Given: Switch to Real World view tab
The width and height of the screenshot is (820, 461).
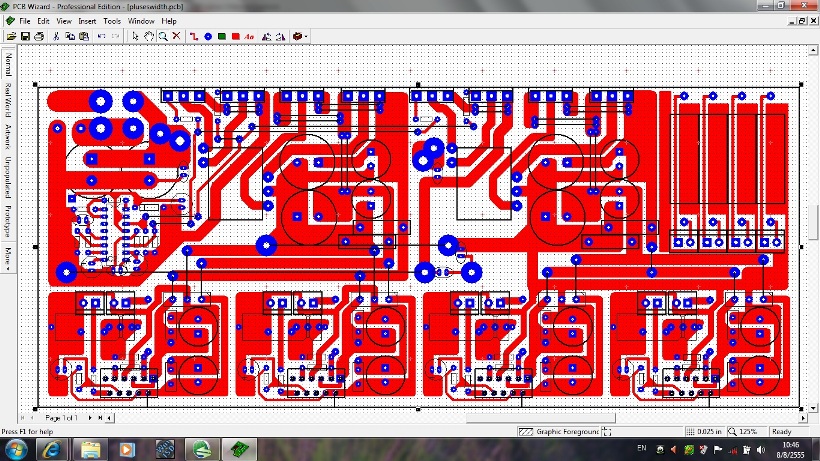Looking at the screenshot, I should coord(8,102).
